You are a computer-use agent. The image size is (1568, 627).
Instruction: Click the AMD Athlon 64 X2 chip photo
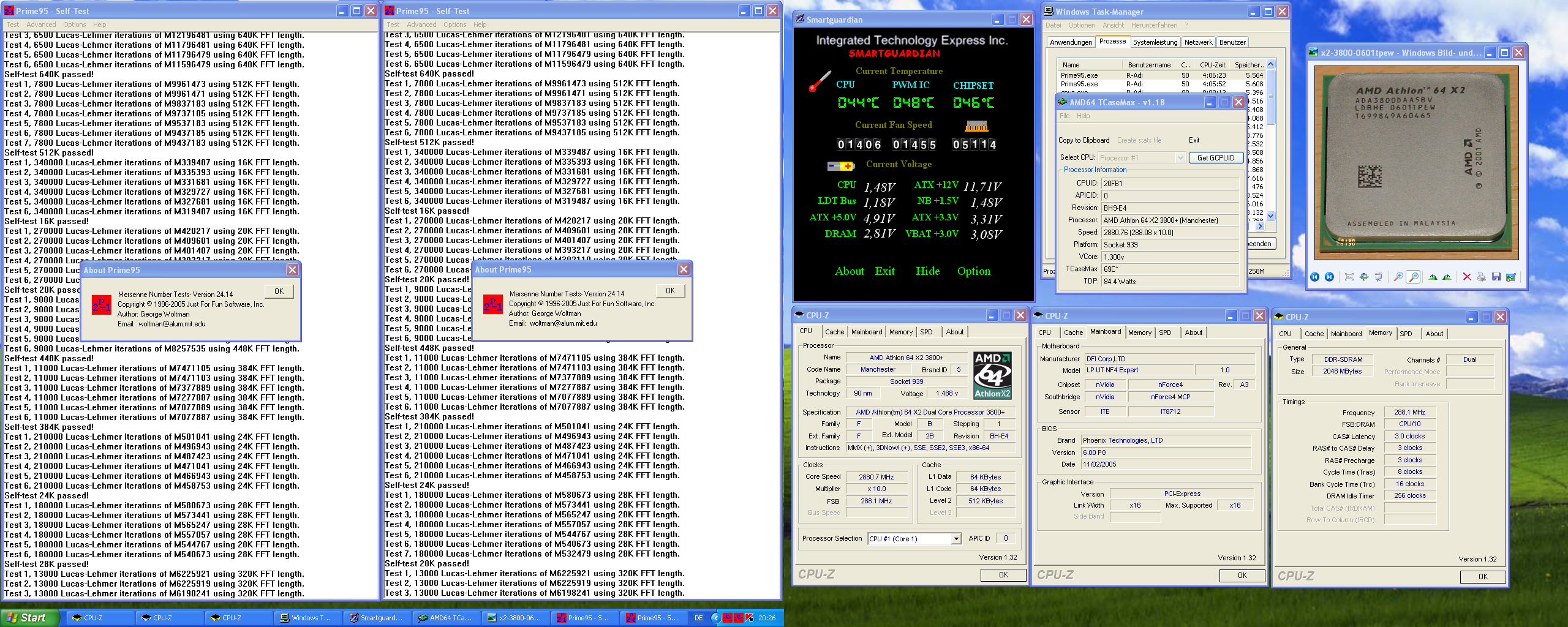1415,162
